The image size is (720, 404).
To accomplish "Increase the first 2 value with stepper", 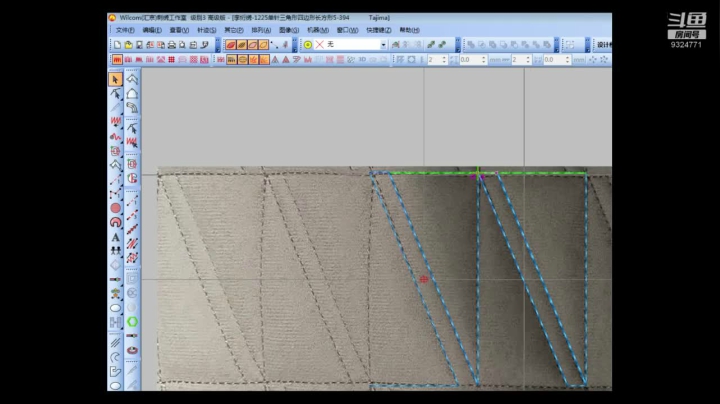I will point(444,58).
